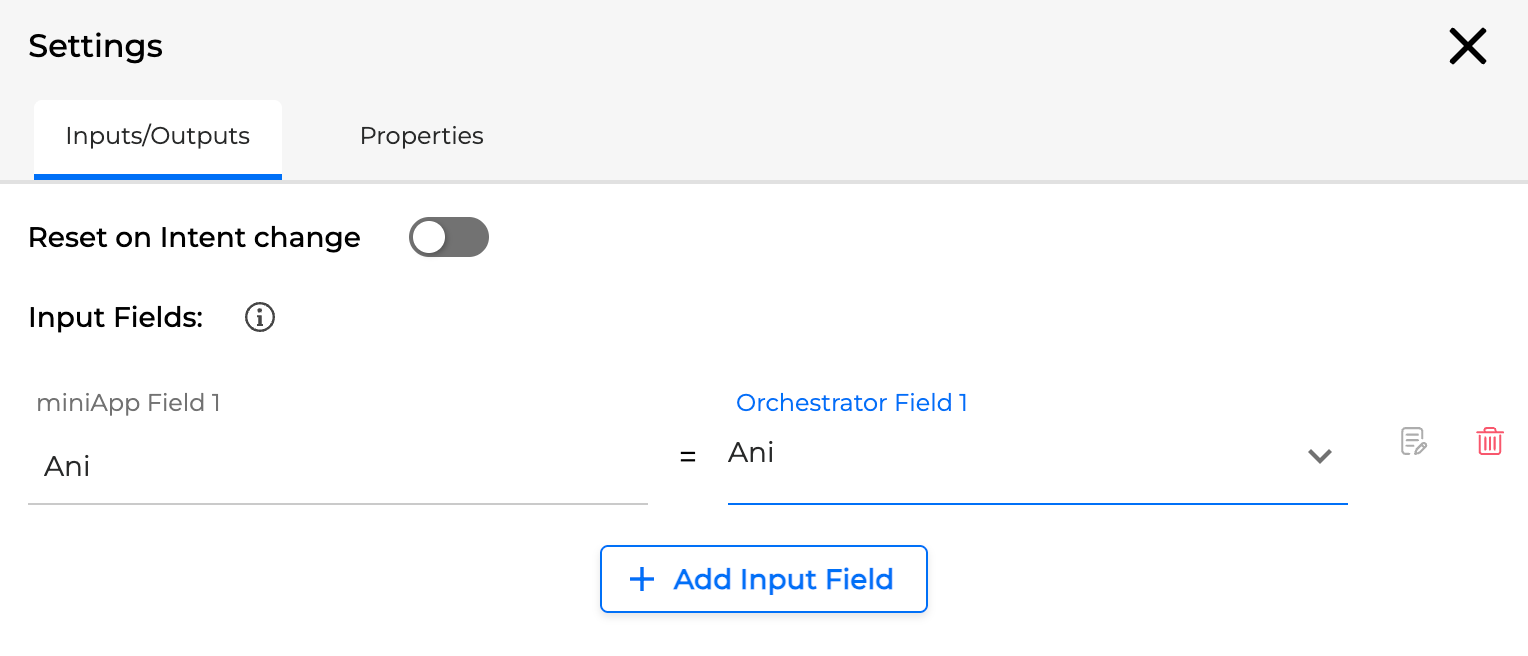
Task: Click the plus icon in Add Input Field
Action: click(x=641, y=579)
